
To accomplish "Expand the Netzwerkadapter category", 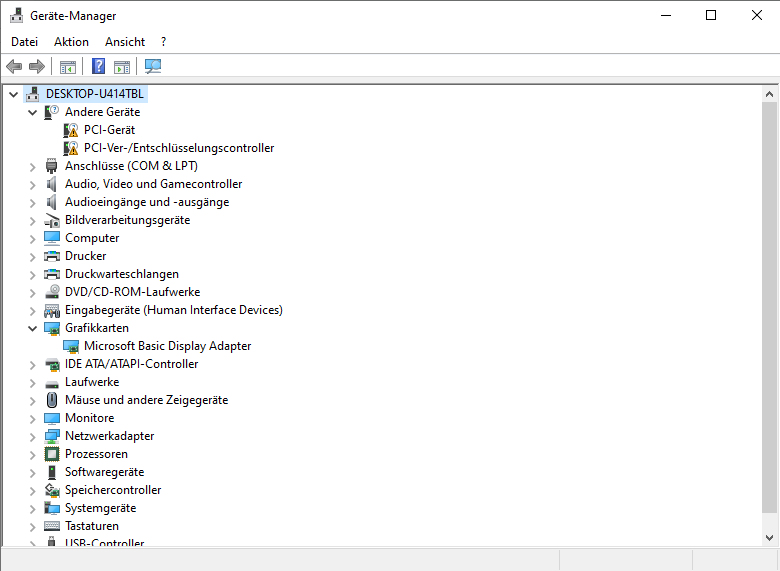I will [x=32, y=437].
